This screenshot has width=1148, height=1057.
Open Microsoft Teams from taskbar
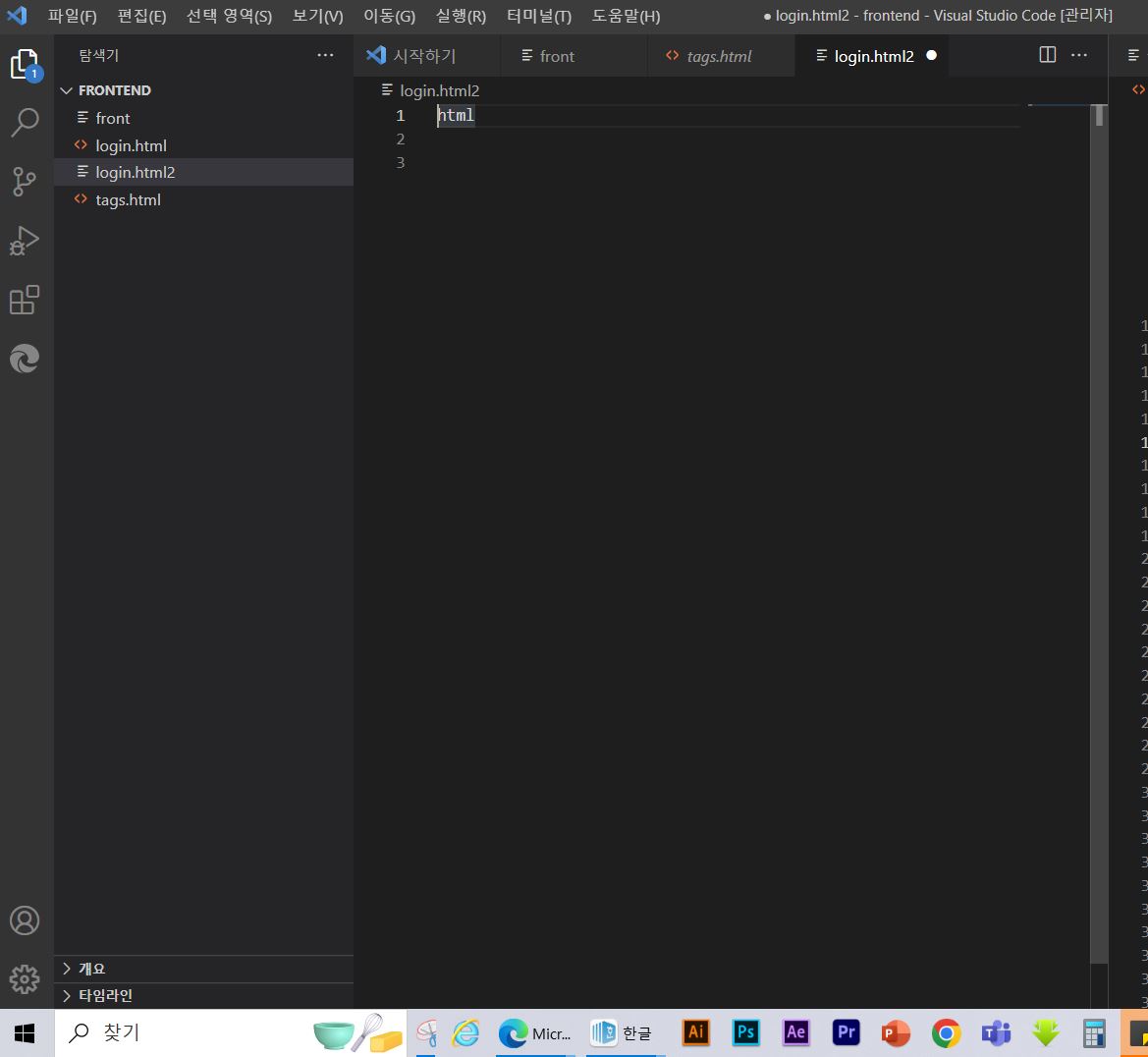(996, 1033)
